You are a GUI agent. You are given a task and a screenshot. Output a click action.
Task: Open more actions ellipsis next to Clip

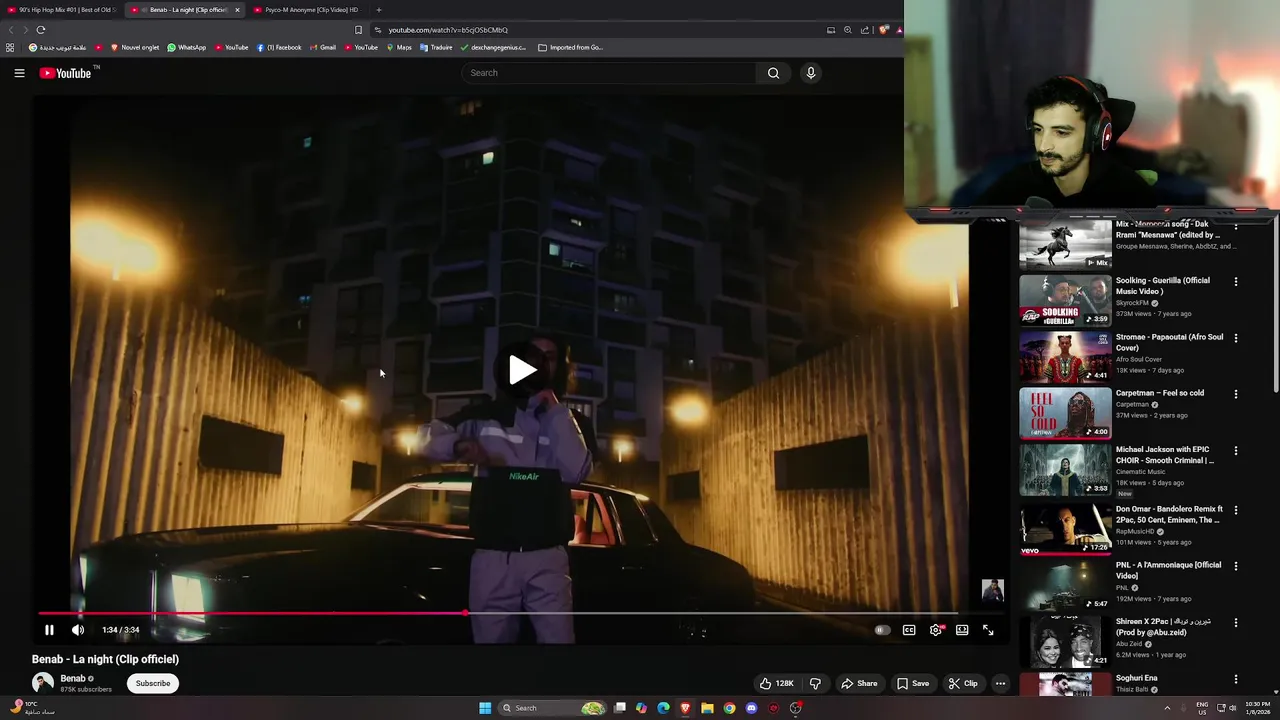[x=1000, y=684]
